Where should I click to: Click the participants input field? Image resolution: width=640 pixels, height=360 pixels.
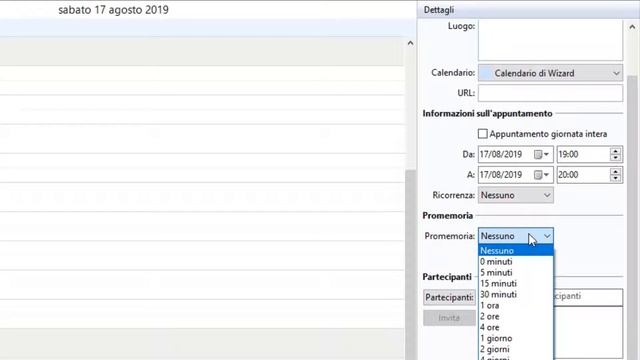588,297
